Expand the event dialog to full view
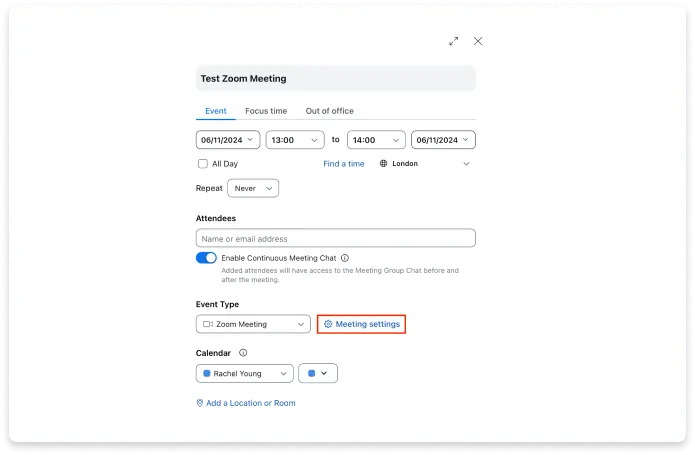Image resolution: width=695 pixels, height=455 pixels. click(453, 41)
